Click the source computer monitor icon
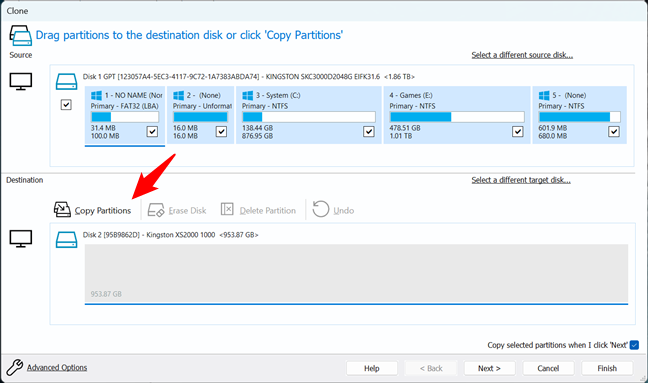The width and height of the screenshot is (648, 383). click(21, 81)
